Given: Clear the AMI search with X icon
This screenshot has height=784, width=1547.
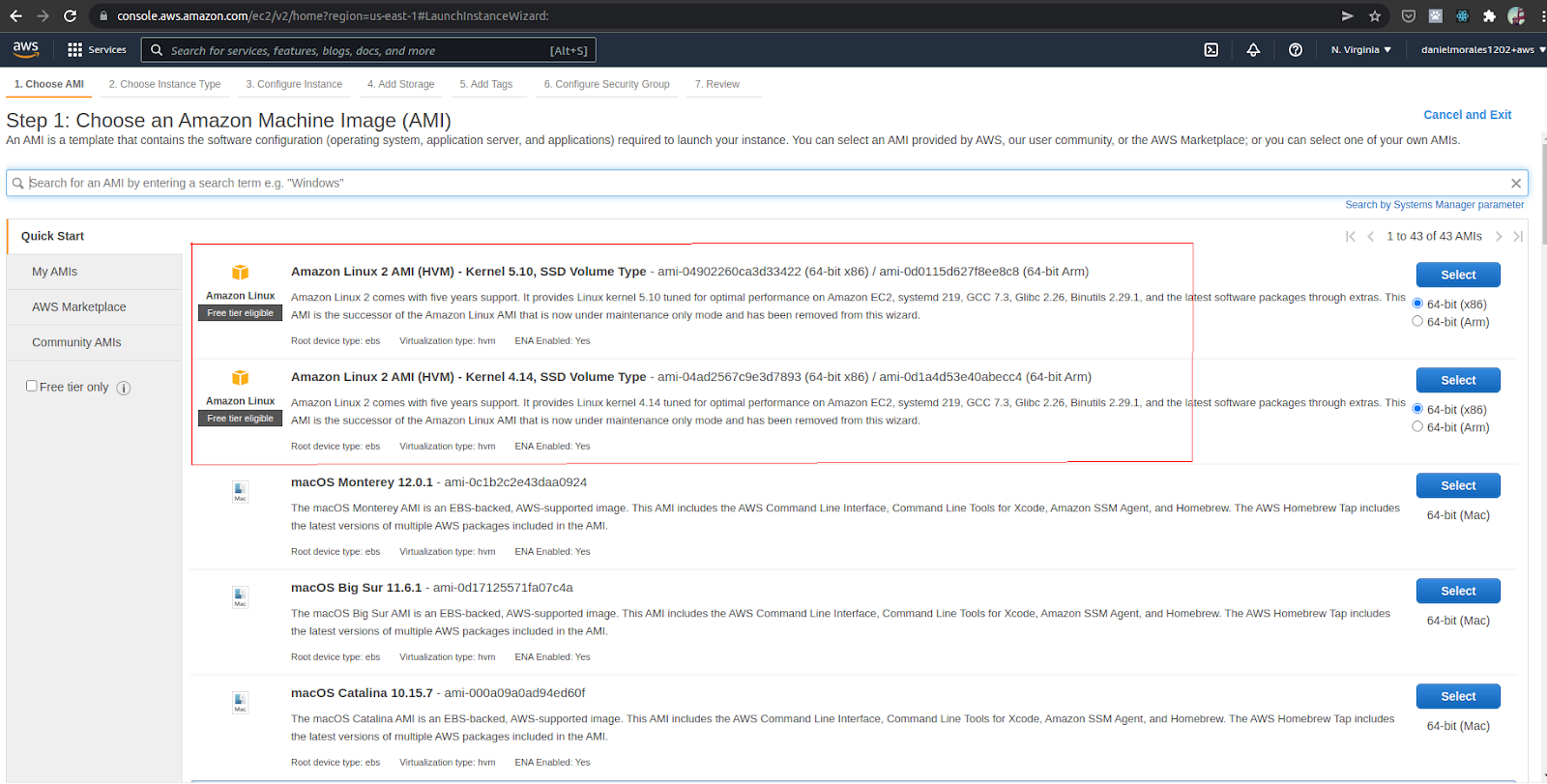Looking at the screenshot, I should 1516,184.
